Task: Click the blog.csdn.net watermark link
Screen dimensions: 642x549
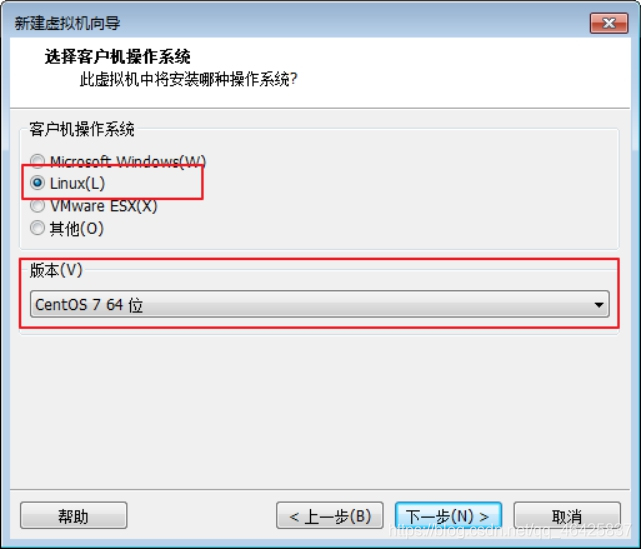Action: point(510,531)
